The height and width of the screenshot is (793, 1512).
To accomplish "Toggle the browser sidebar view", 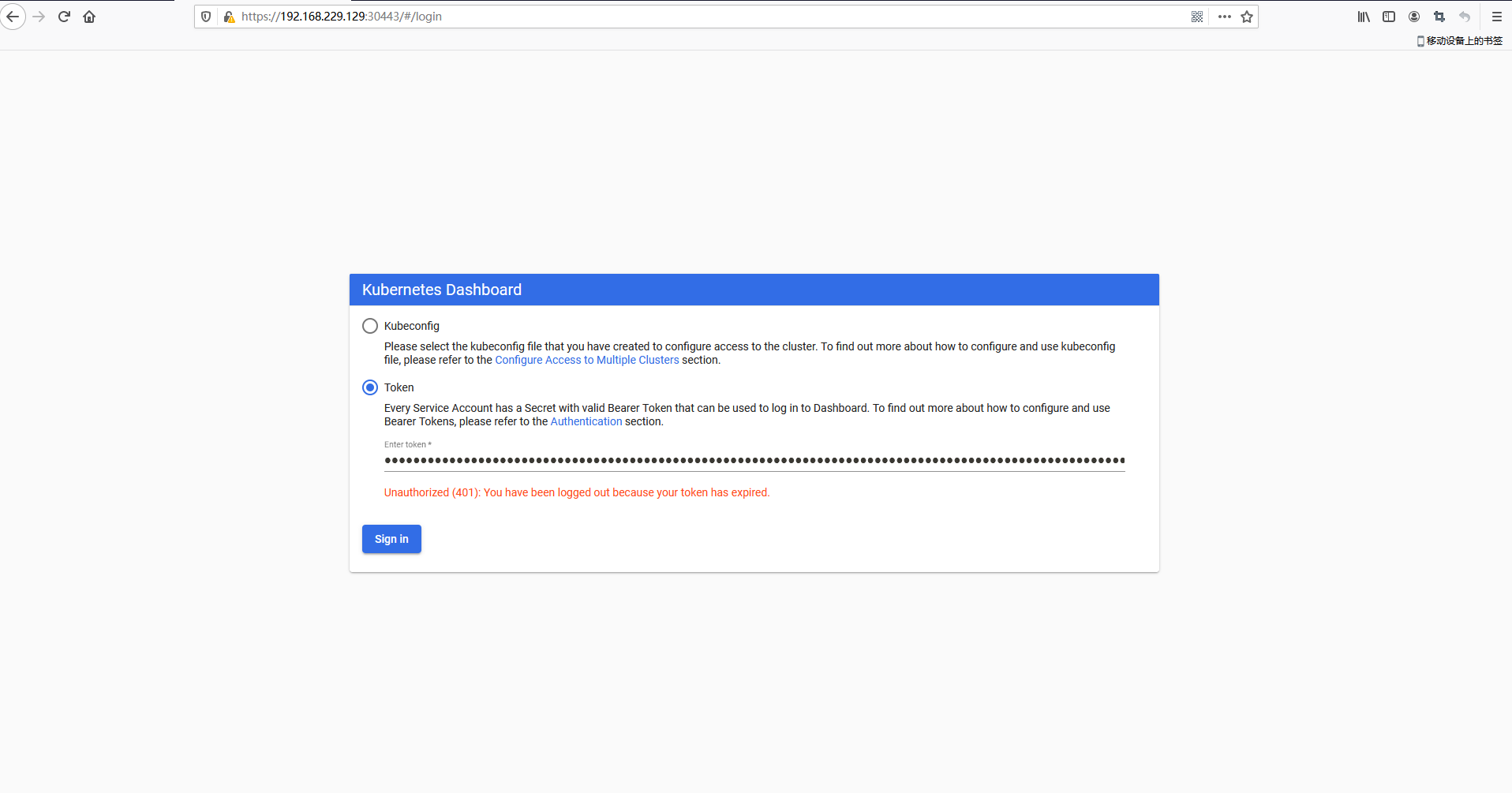I will point(1389,17).
